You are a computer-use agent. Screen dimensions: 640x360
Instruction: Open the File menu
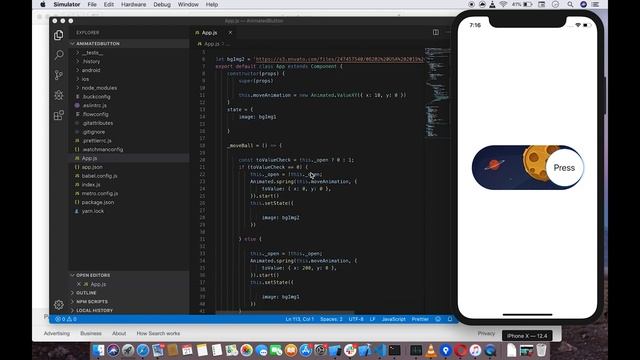point(92,4)
